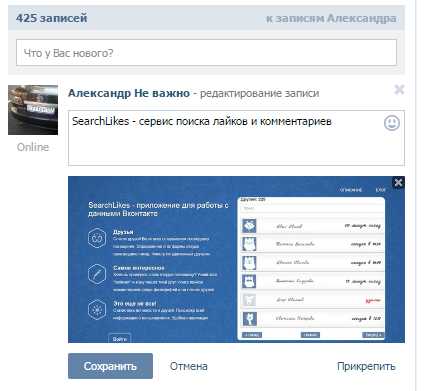Open the "к записям Александра" link
The image size is (443, 391).
pos(331,18)
